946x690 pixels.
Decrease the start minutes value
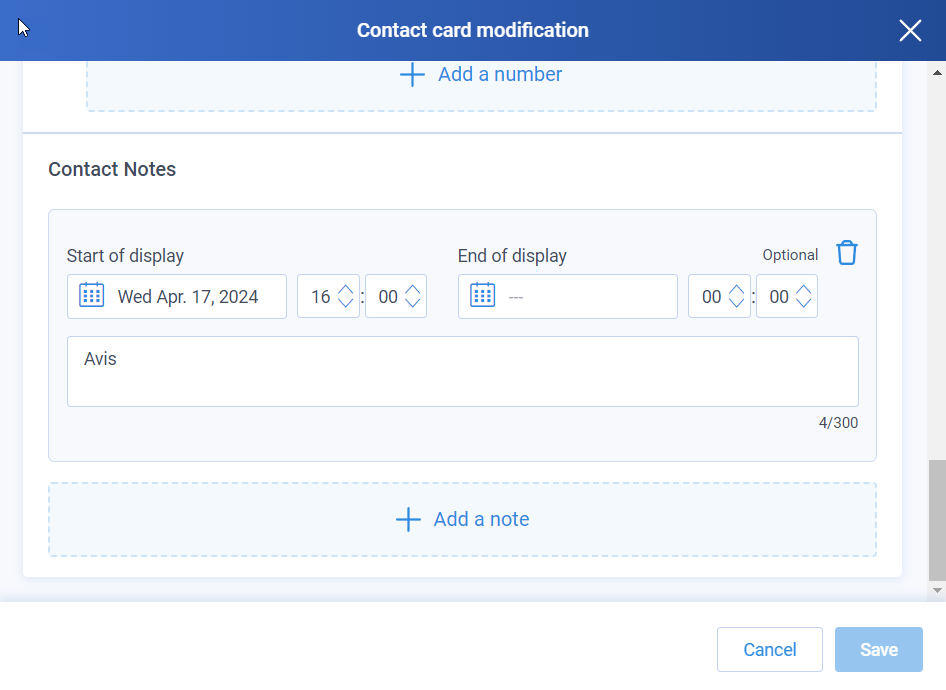pos(413,302)
